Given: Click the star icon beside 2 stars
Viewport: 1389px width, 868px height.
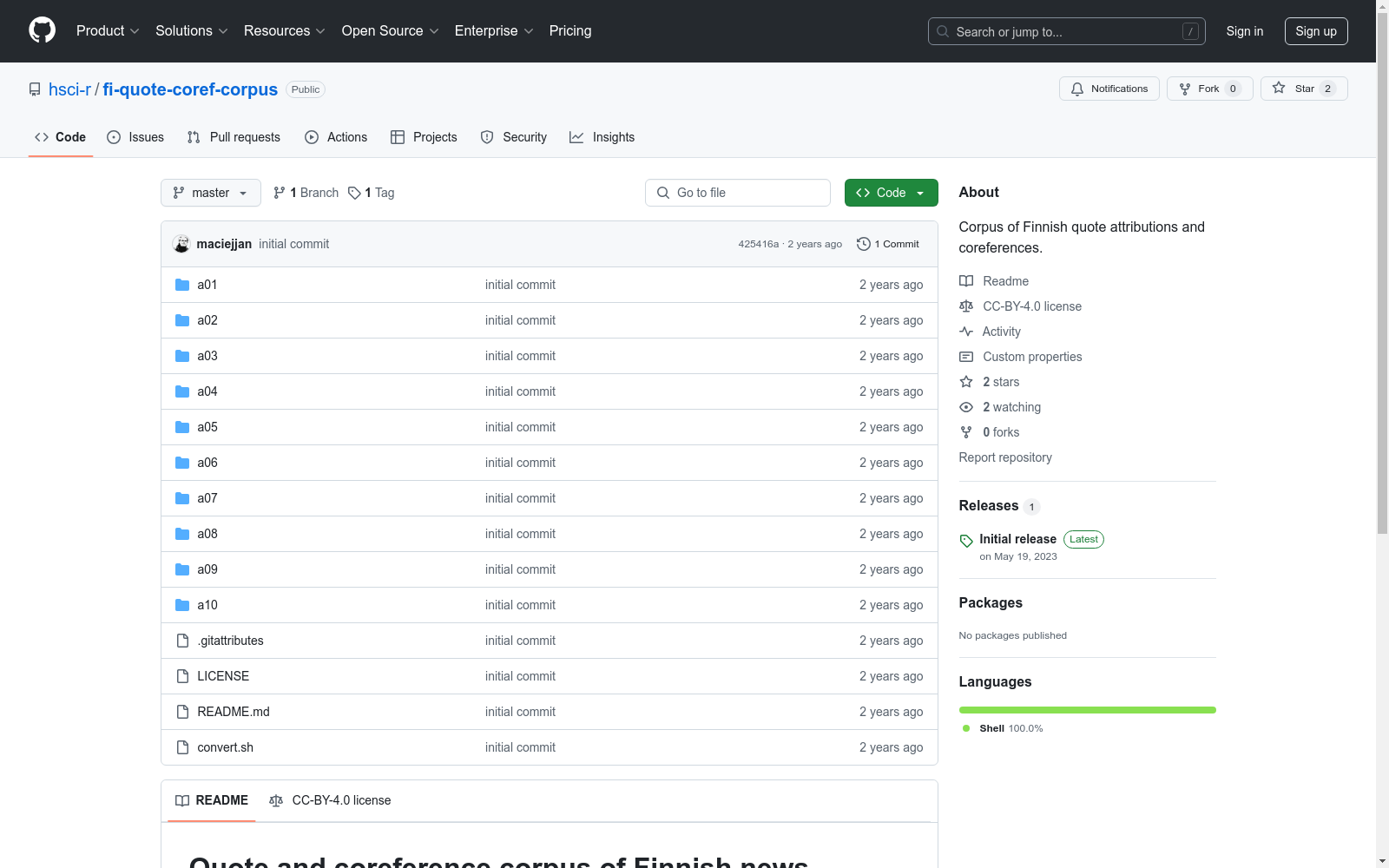Looking at the screenshot, I should (966, 382).
